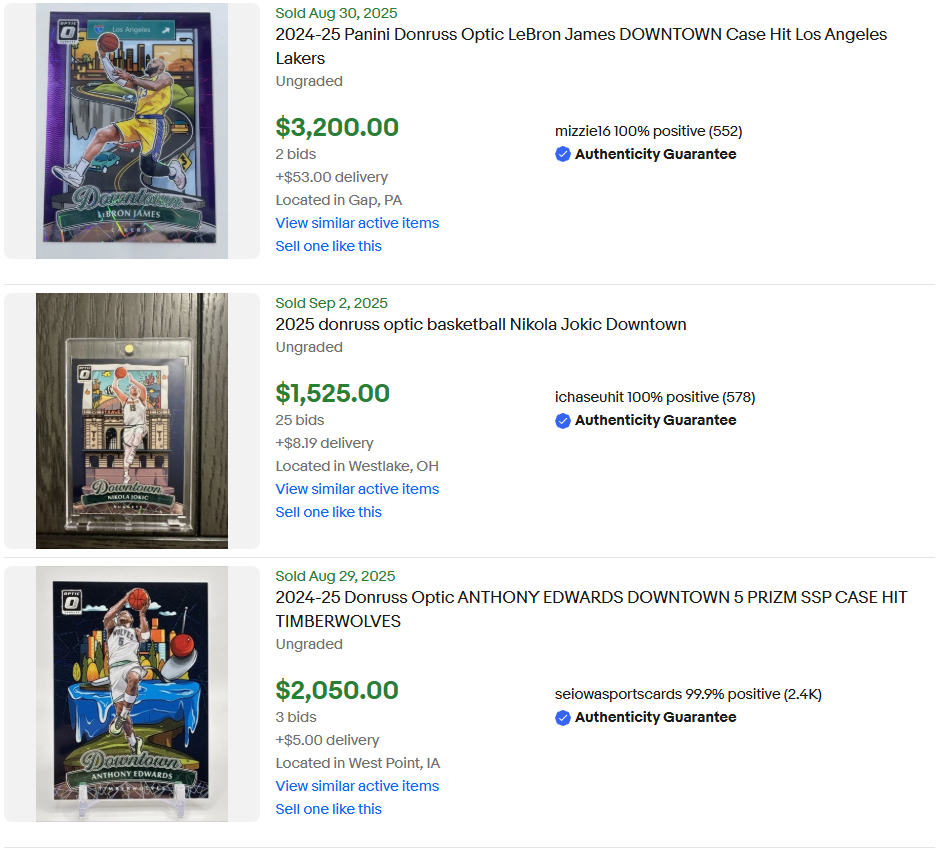
Task: Open the Anthony Edwards Downtown card image
Action: (132, 694)
